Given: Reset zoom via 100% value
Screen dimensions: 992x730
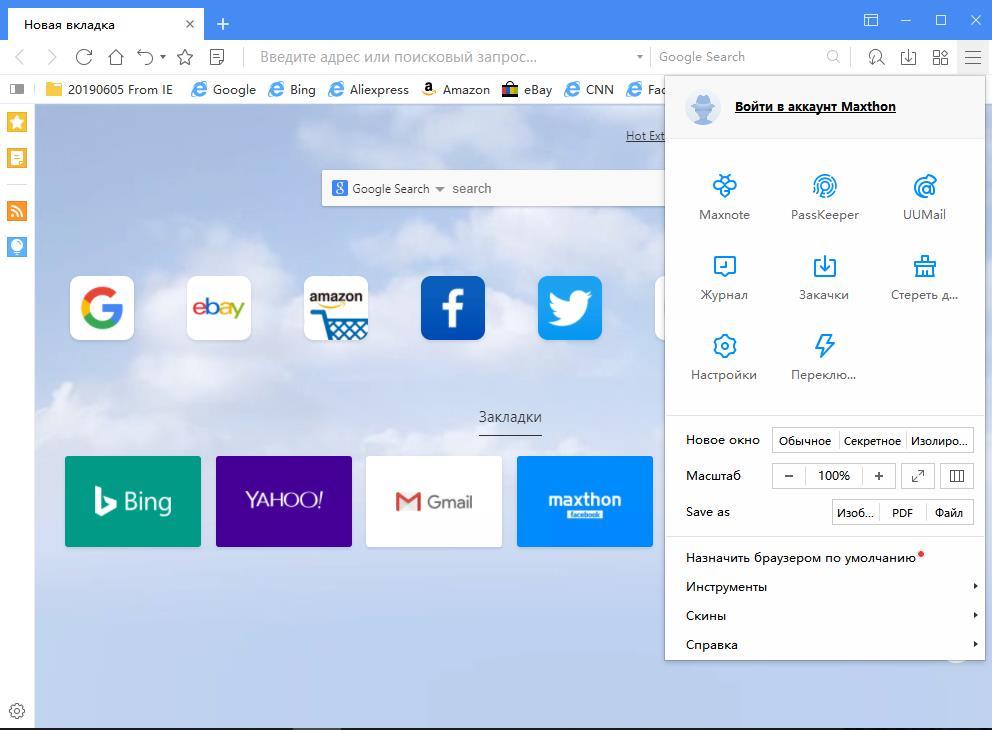Looking at the screenshot, I should pos(834,476).
